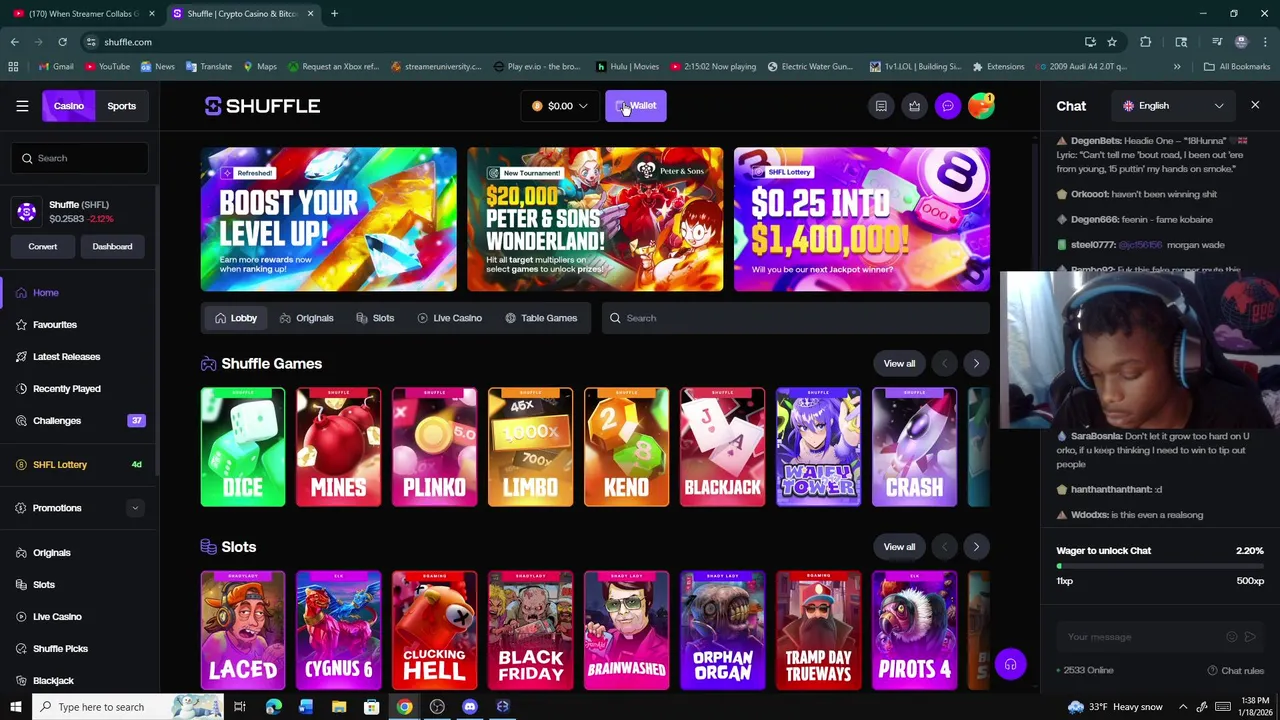This screenshot has height=720, width=1280.
Task: Switch to the YouTube browser tab
Action: pos(84,14)
